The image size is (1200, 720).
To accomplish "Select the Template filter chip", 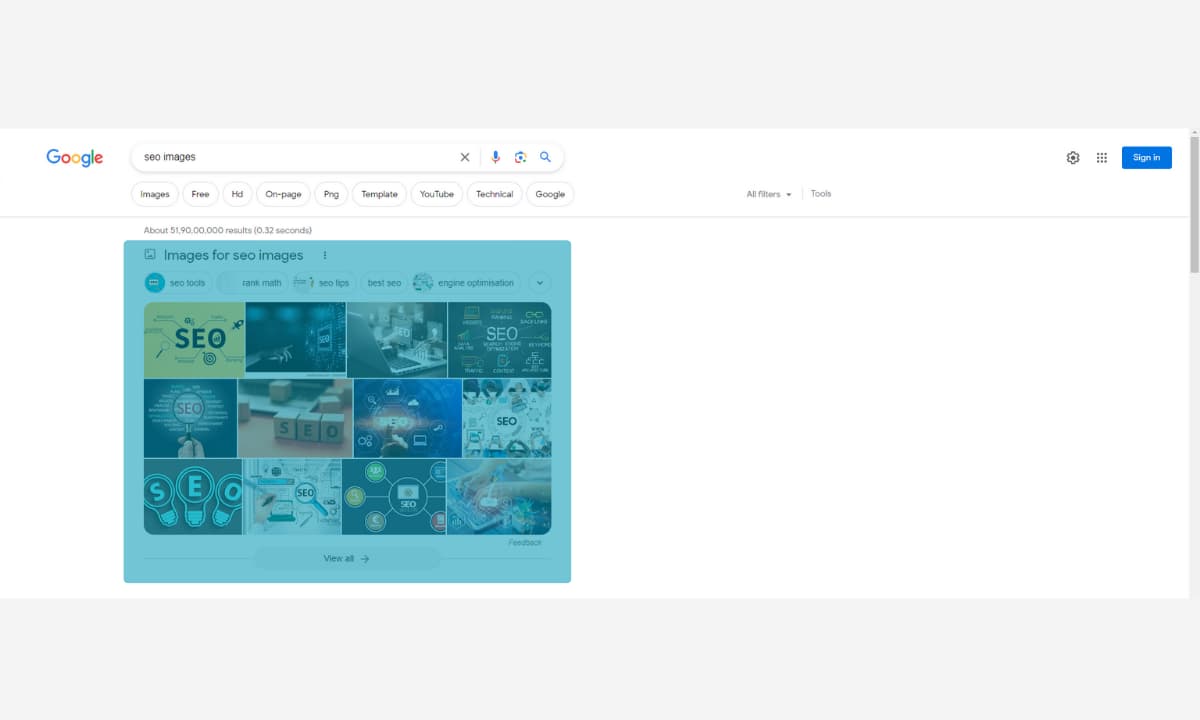I will pyautogui.click(x=379, y=194).
